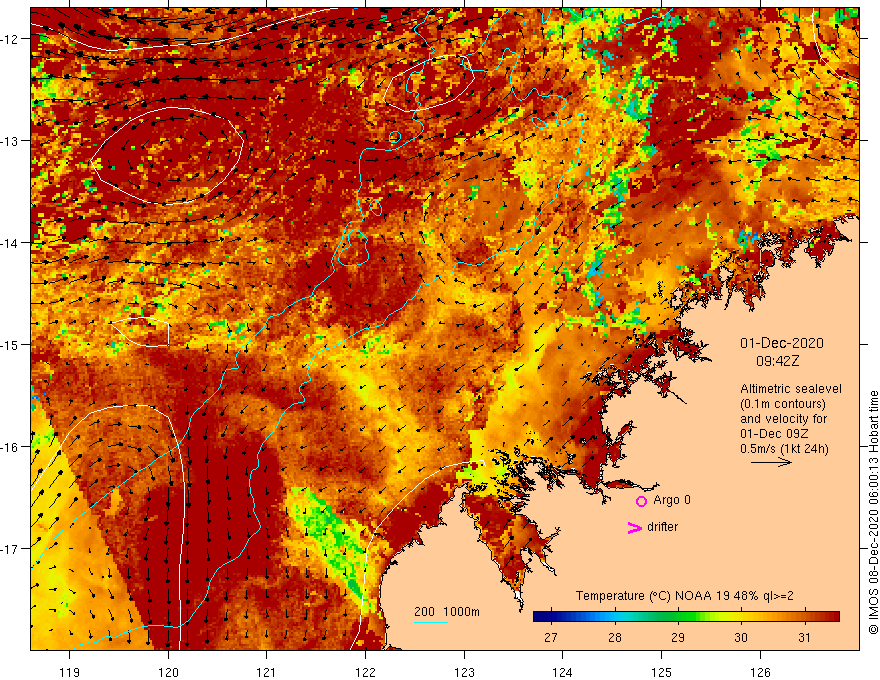Click the '01-Dec 09Z' text line
The width and height of the screenshot is (880, 680).
(x=774, y=434)
